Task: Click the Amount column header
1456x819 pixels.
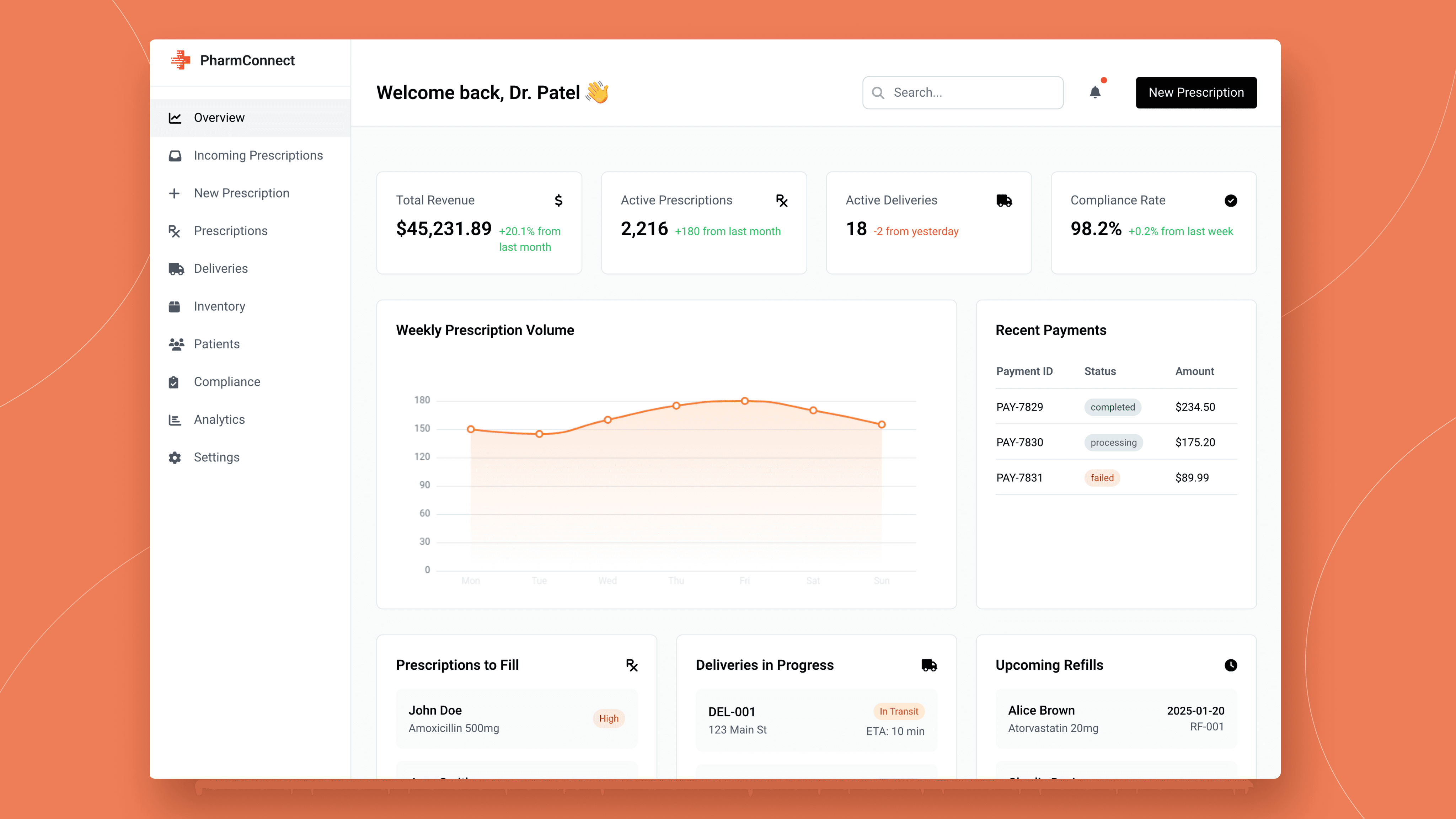Action: [1194, 371]
